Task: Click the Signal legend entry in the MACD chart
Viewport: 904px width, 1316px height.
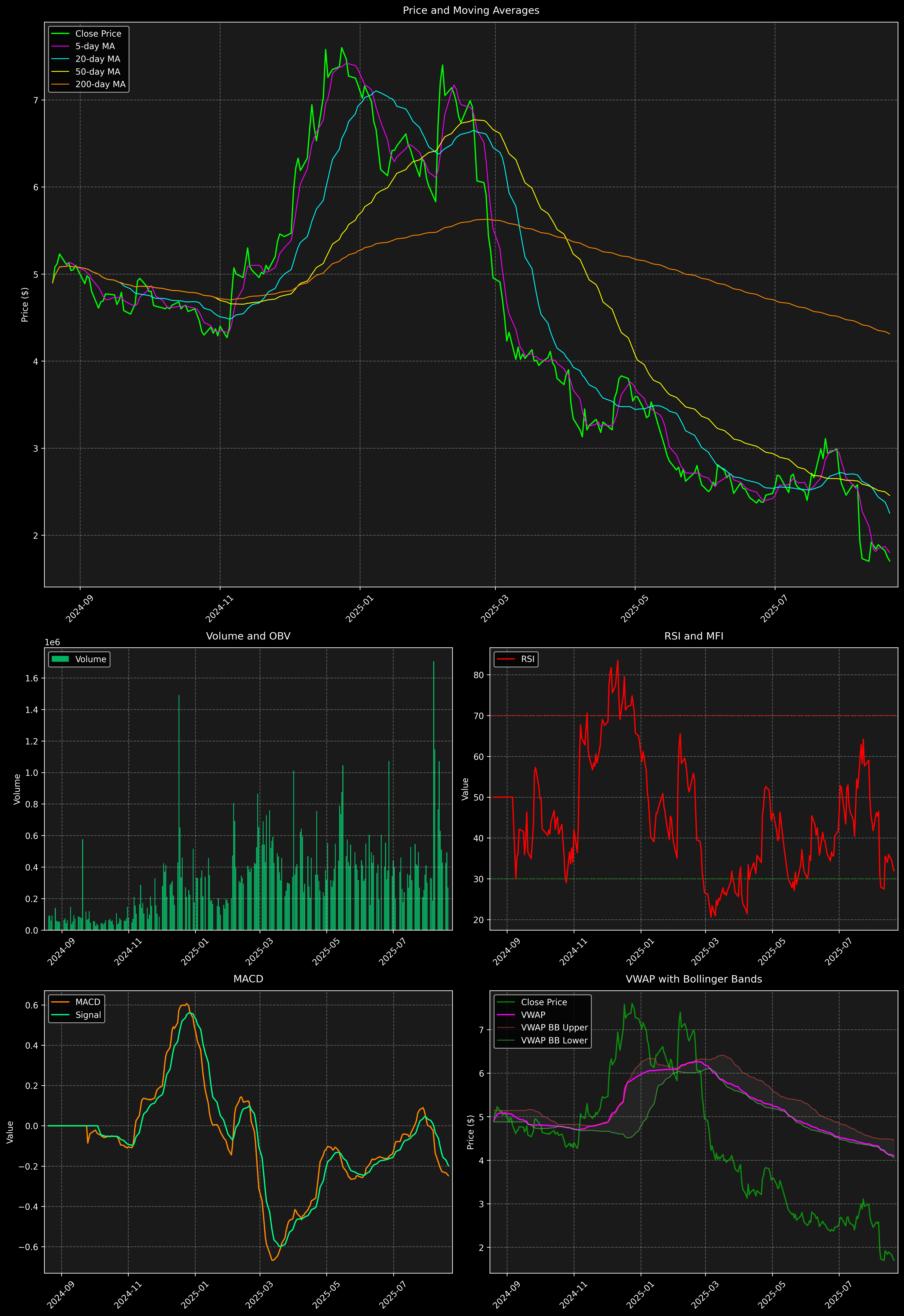Action: (88, 1015)
